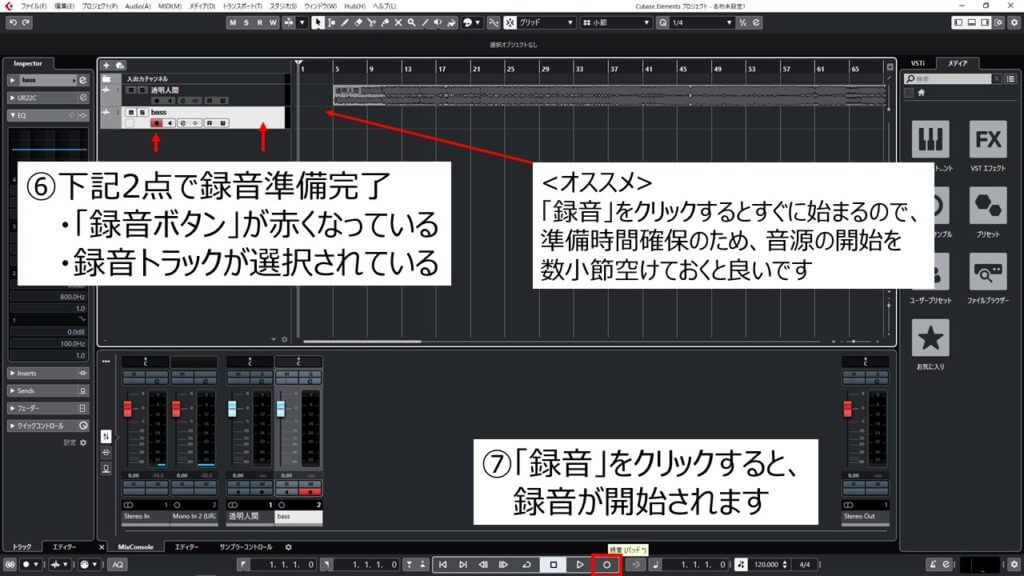Expand the Quick Controls section in Inspector
This screenshot has width=1024, height=576.
pos(48,426)
